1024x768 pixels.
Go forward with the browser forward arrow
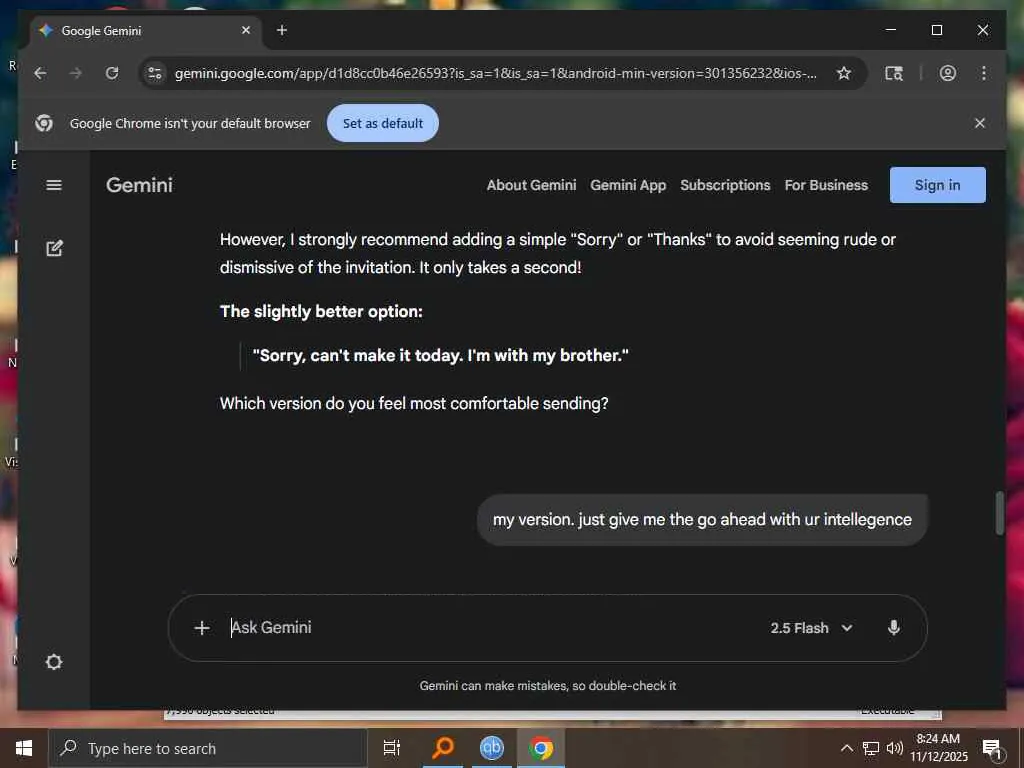(x=76, y=73)
